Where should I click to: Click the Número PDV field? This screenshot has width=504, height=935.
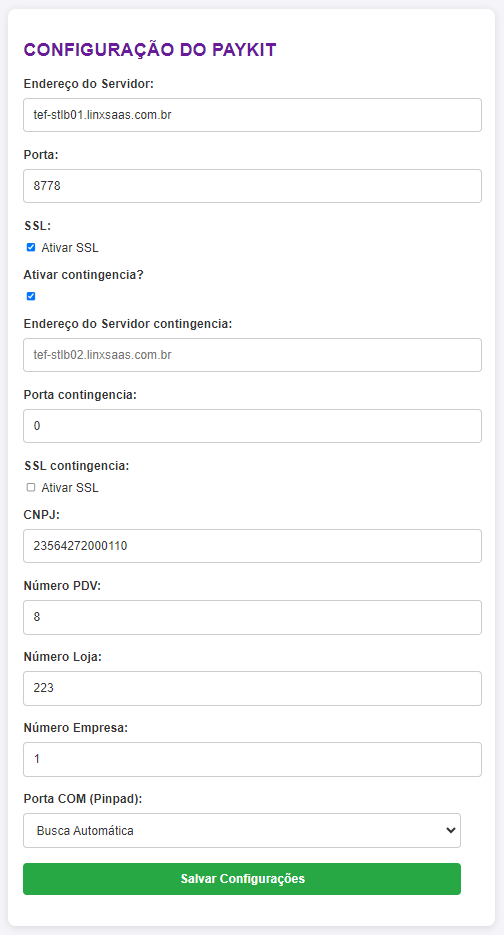[x=252, y=617]
